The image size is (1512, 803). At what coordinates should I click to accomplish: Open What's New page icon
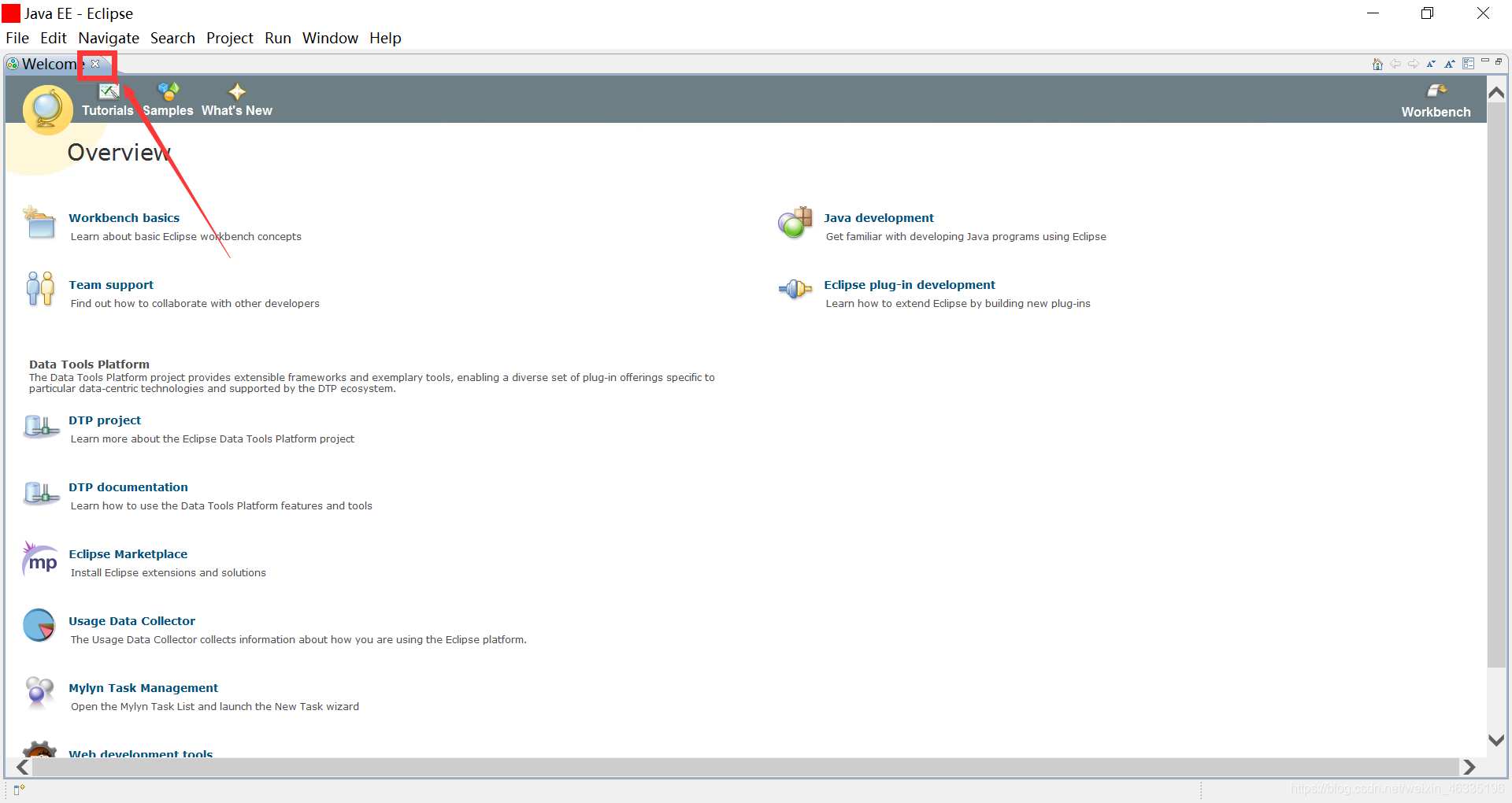tap(237, 91)
